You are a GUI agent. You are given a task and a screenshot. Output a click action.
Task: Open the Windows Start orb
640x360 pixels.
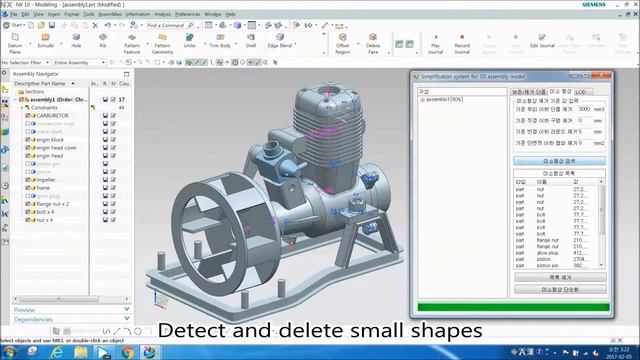[x=9, y=352]
